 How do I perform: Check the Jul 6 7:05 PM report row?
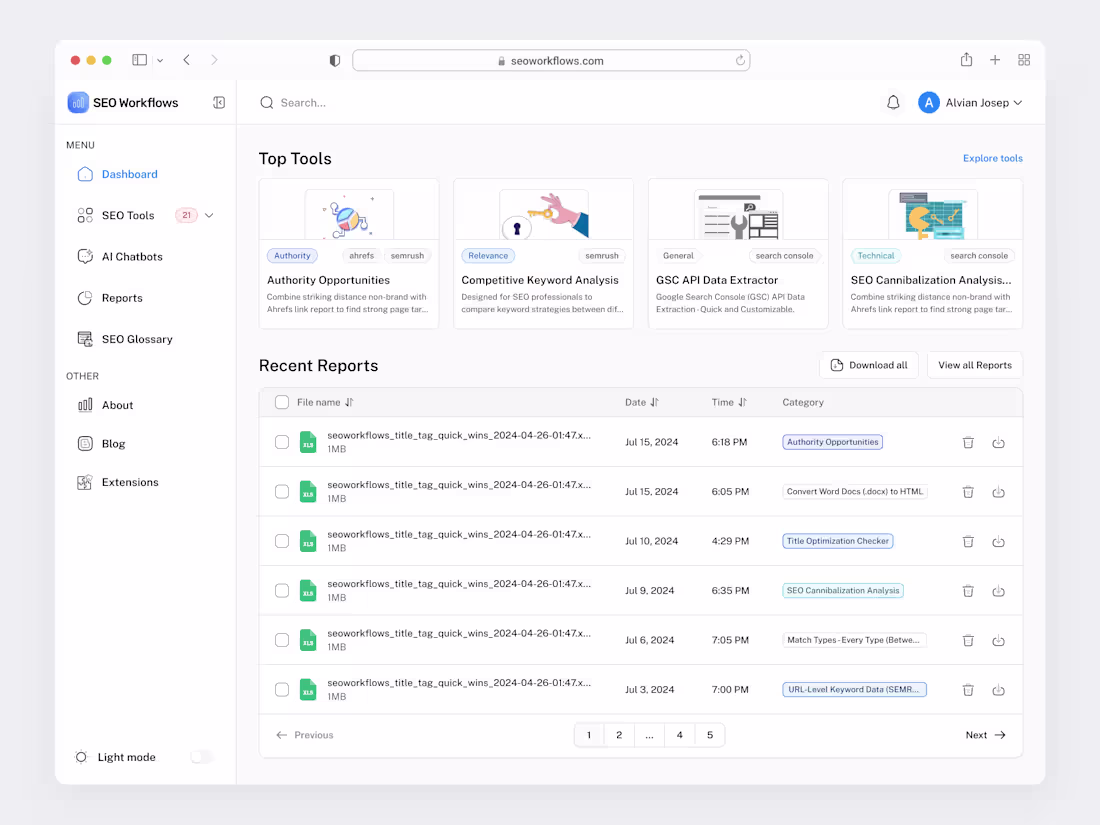(282, 640)
